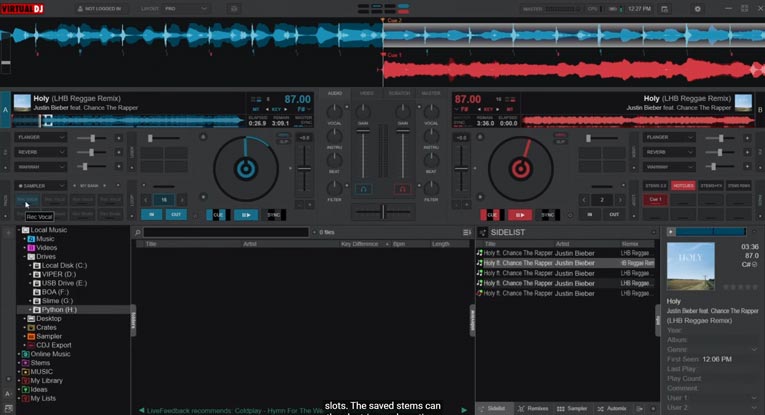Open deck B REVERB effect dropdown
Image resolution: width=765 pixels, height=415 pixels.
click(x=668, y=152)
